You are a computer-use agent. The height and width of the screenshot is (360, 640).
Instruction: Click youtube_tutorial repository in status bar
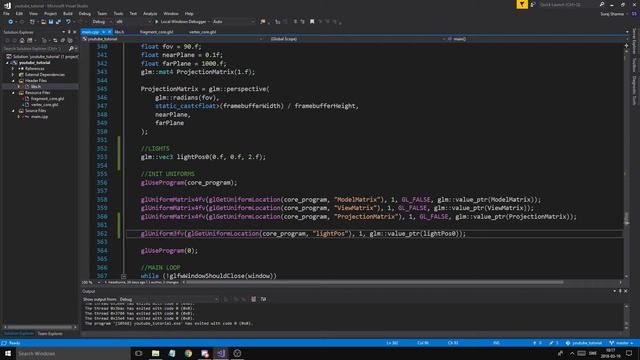(584, 343)
